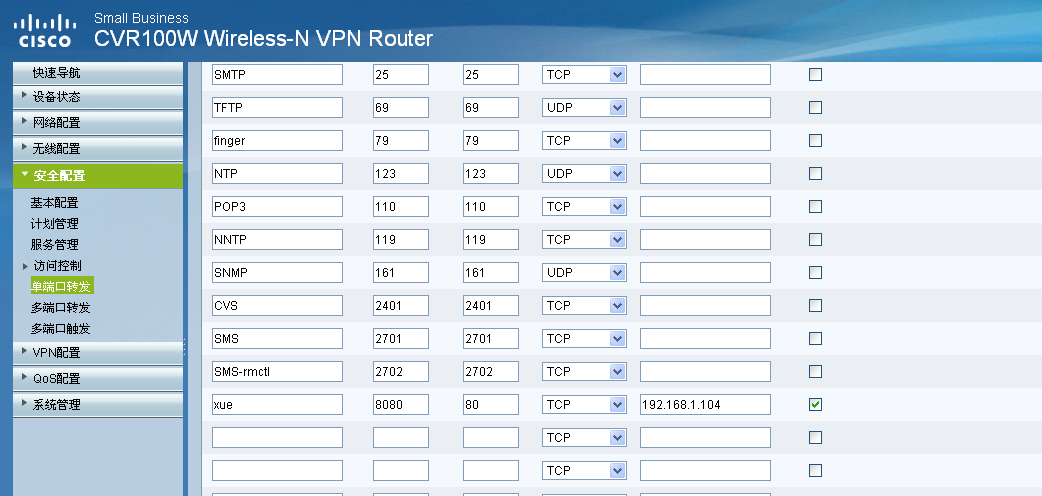
Task: Go to 计划管理 settings
Action: click(x=55, y=224)
